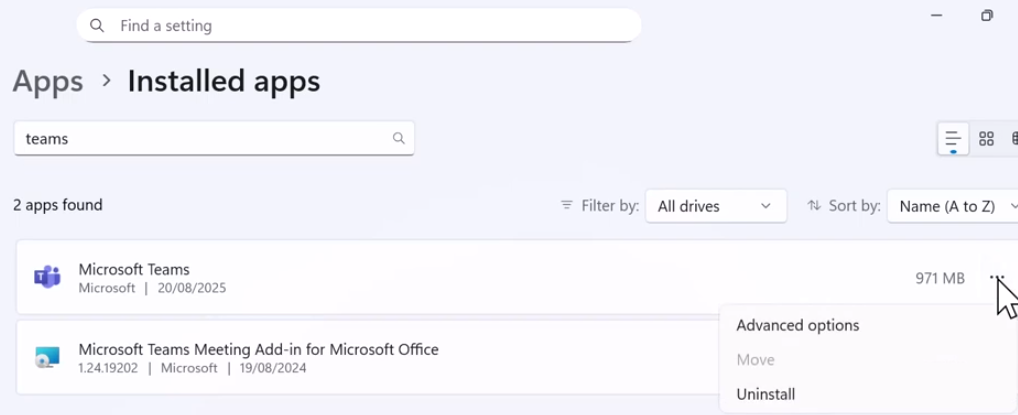
Task: Click the Microsoft Teams app icon
Action: coord(47,277)
